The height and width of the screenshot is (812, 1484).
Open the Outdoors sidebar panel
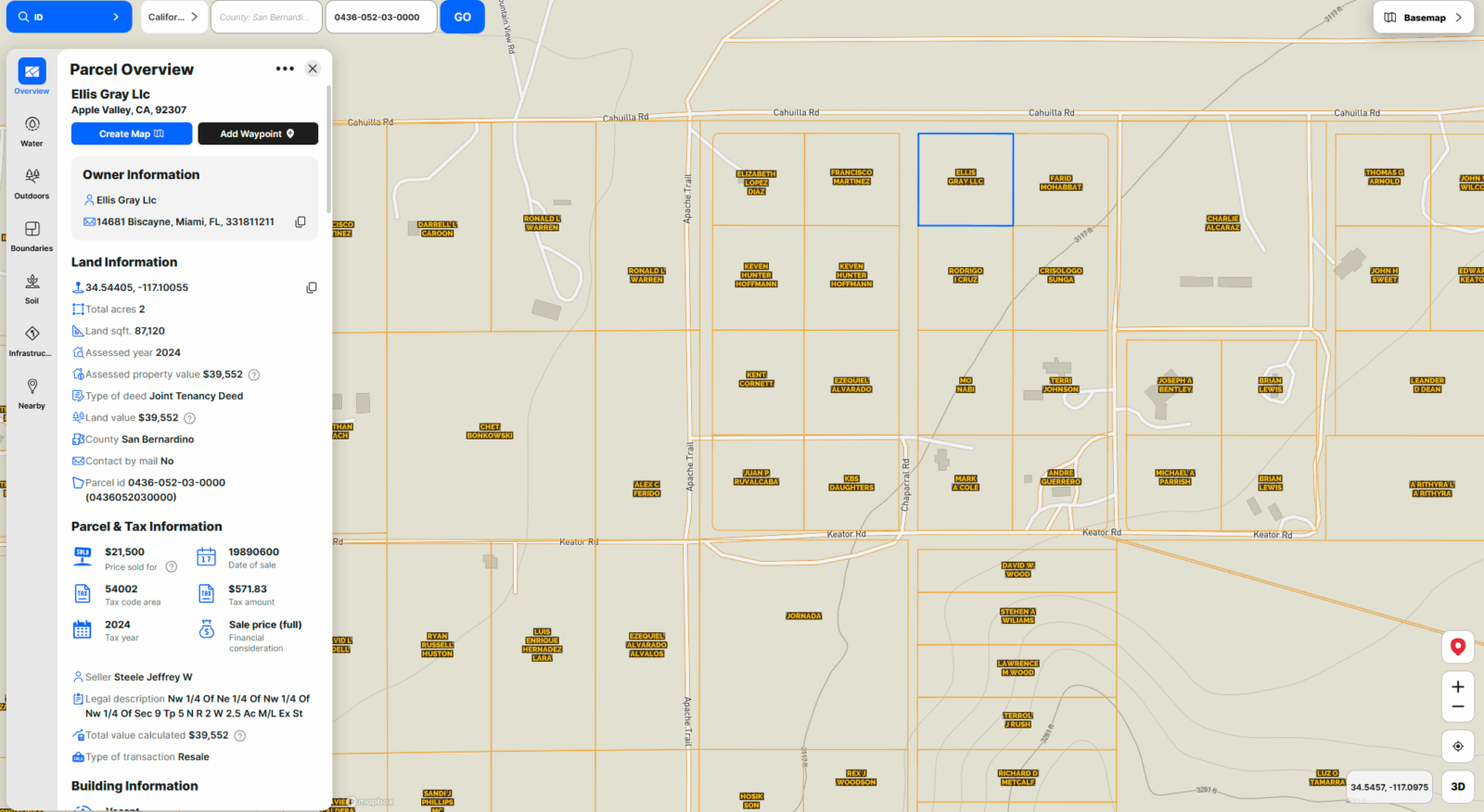(32, 183)
